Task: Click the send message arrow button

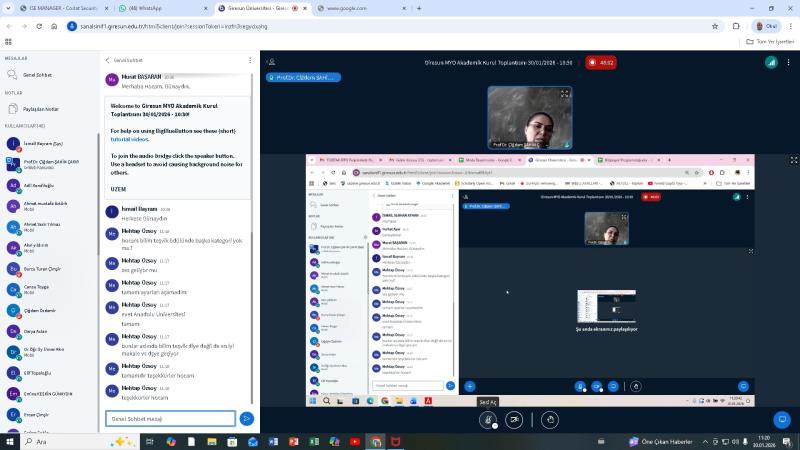Action: (x=247, y=418)
